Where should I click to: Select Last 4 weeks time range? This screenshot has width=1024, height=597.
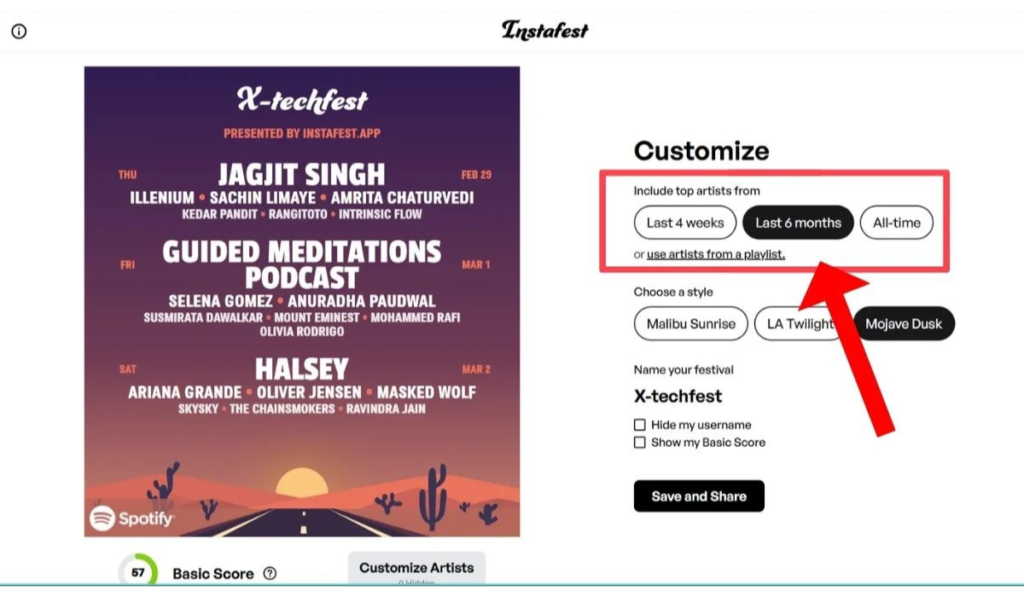pyautogui.click(x=685, y=223)
